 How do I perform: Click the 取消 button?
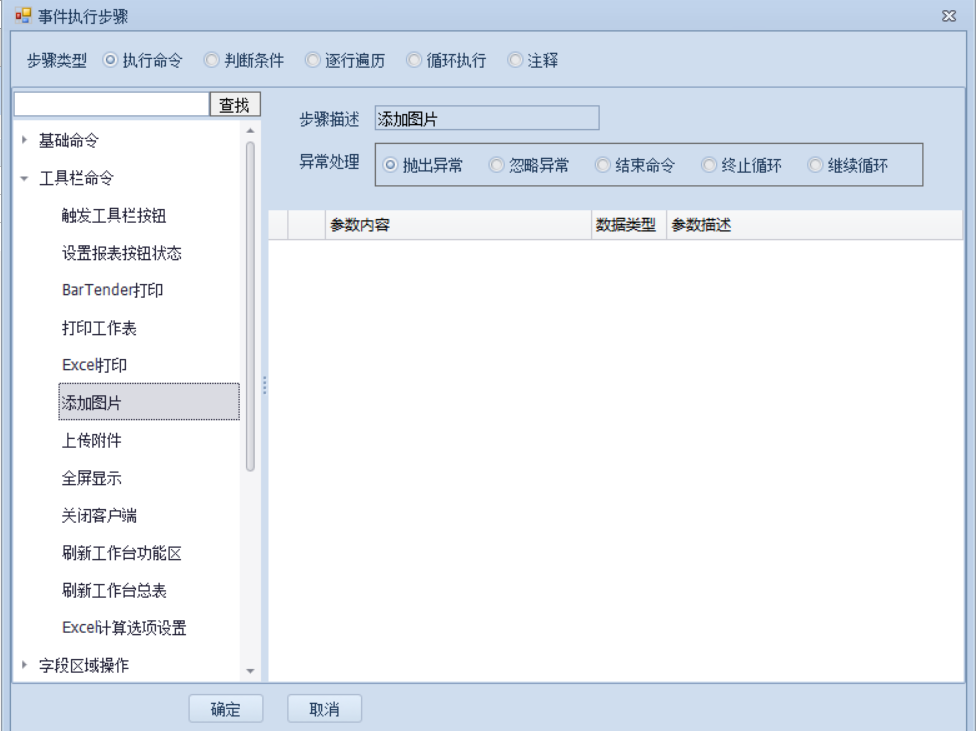pyautogui.click(x=324, y=709)
